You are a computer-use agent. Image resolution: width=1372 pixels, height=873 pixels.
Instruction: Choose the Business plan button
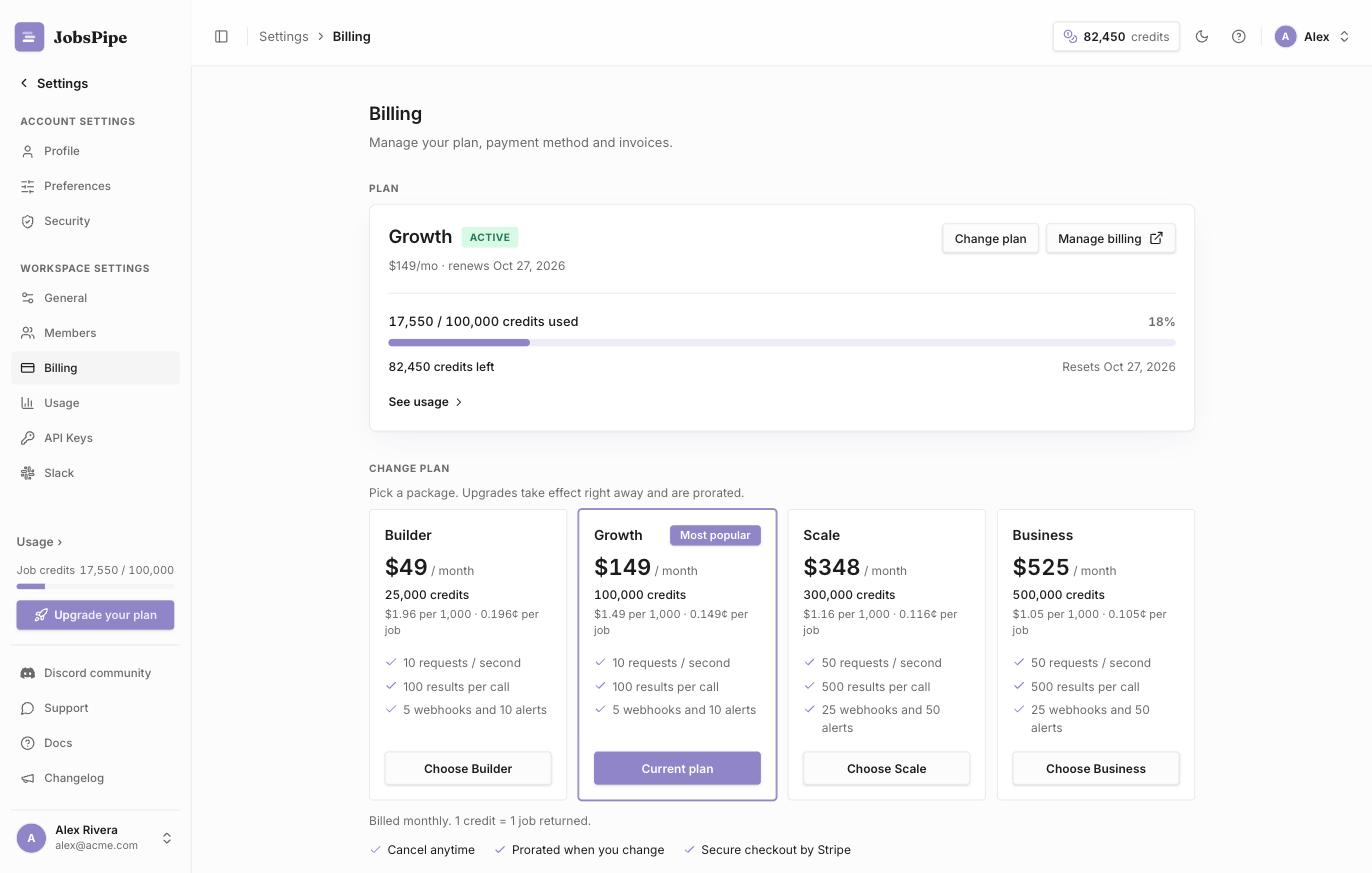tap(1096, 769)
